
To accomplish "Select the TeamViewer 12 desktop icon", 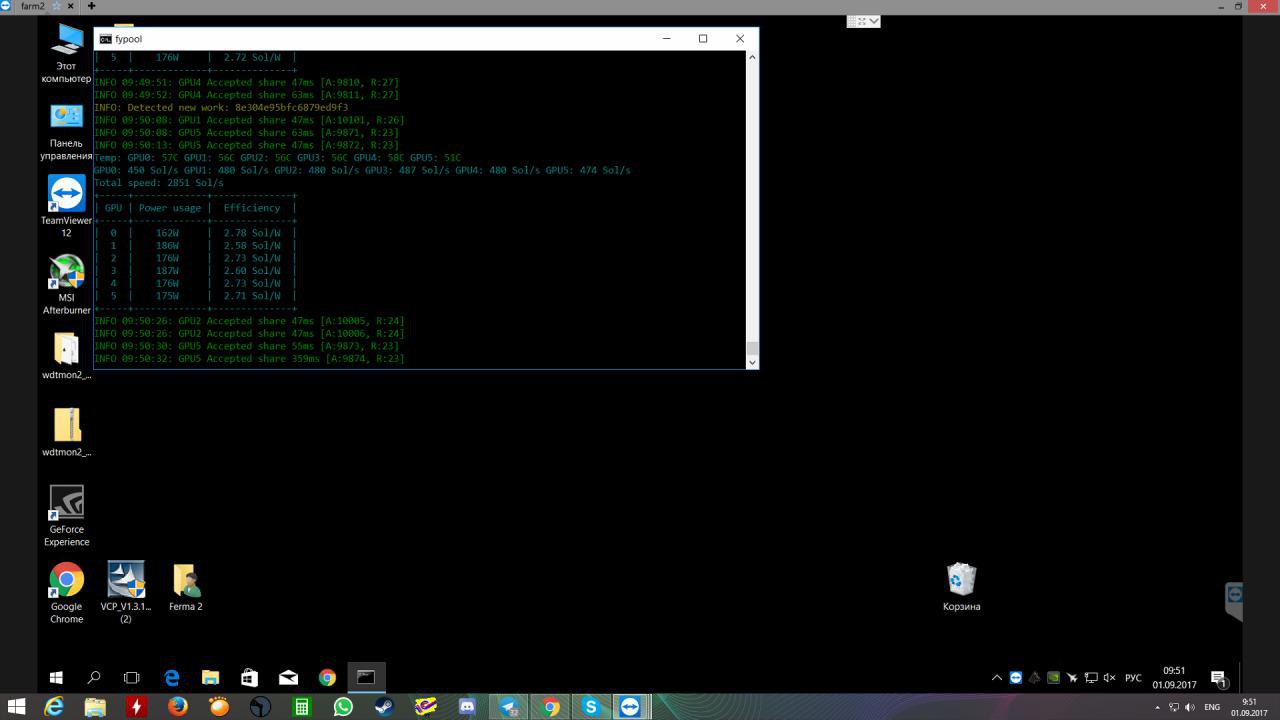I will pyautogui.click(x=66, y=206).
